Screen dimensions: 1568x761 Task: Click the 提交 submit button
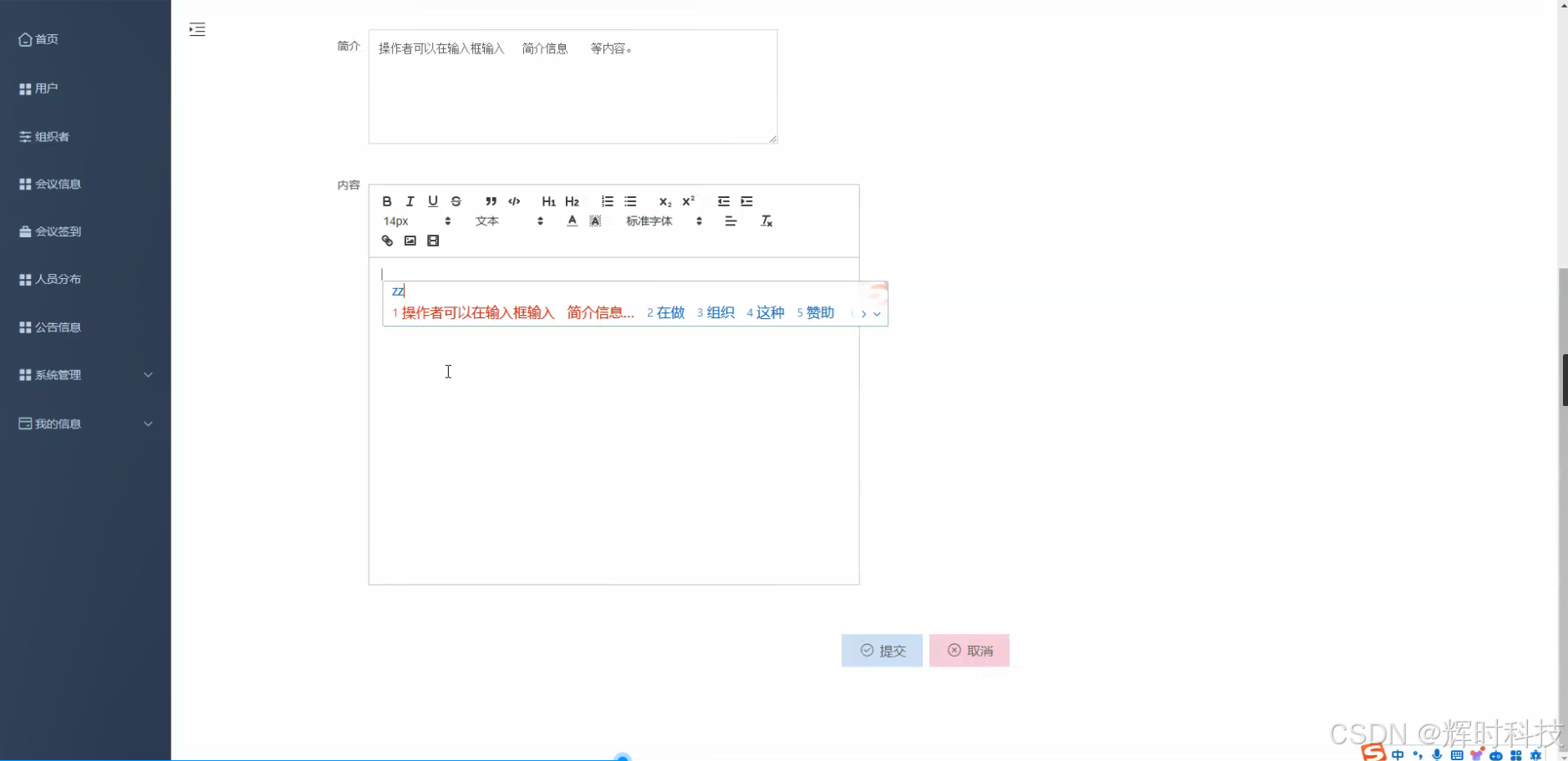(x=881, y=650)
